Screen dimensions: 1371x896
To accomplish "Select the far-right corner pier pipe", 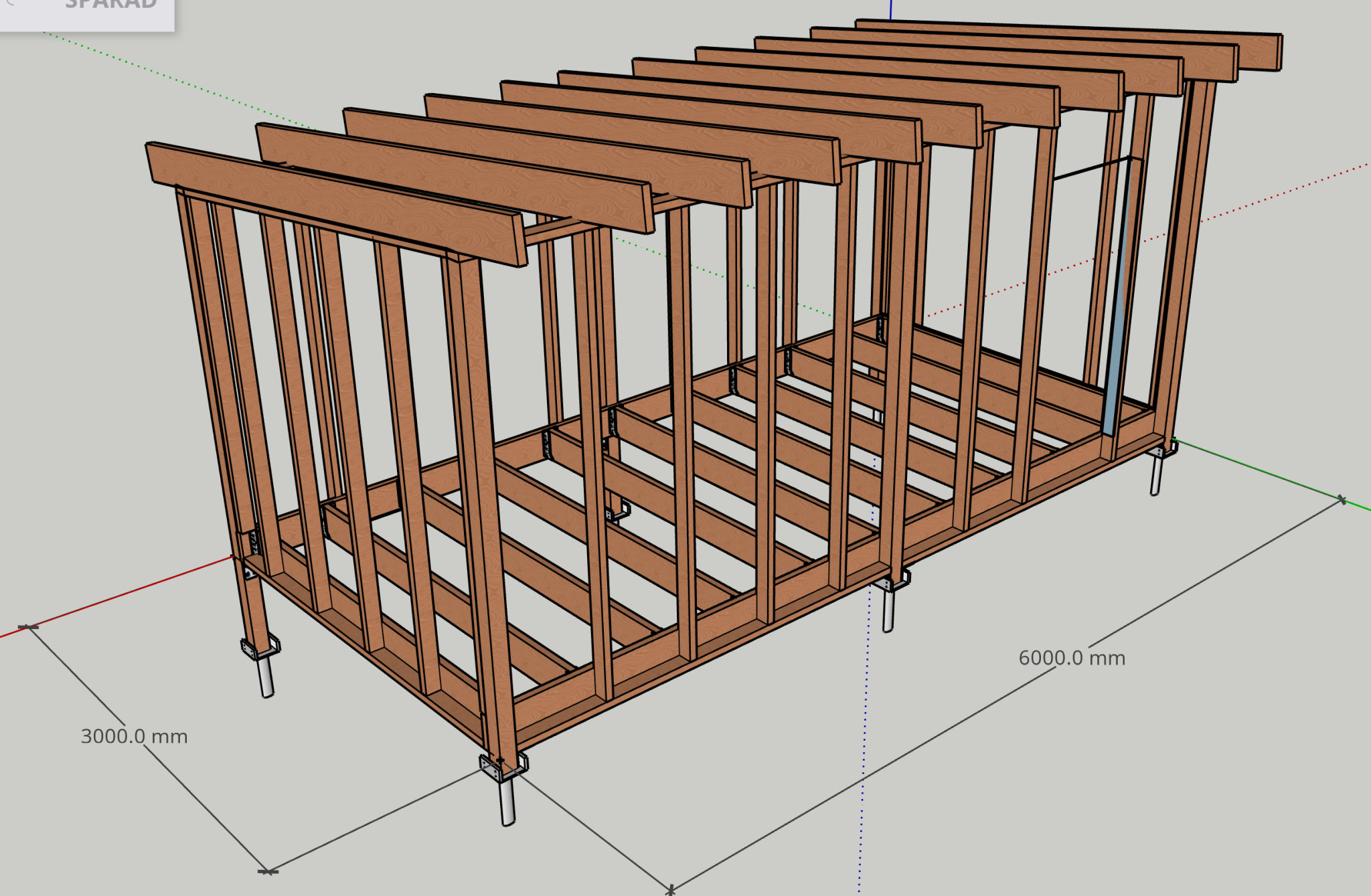I will [1155, 475].
